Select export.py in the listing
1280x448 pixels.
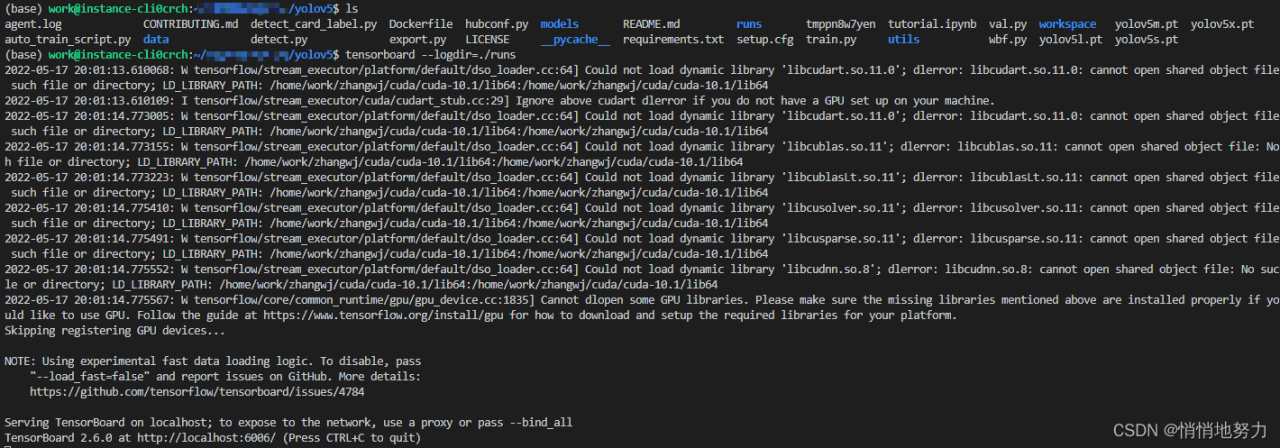click(418, 40)
